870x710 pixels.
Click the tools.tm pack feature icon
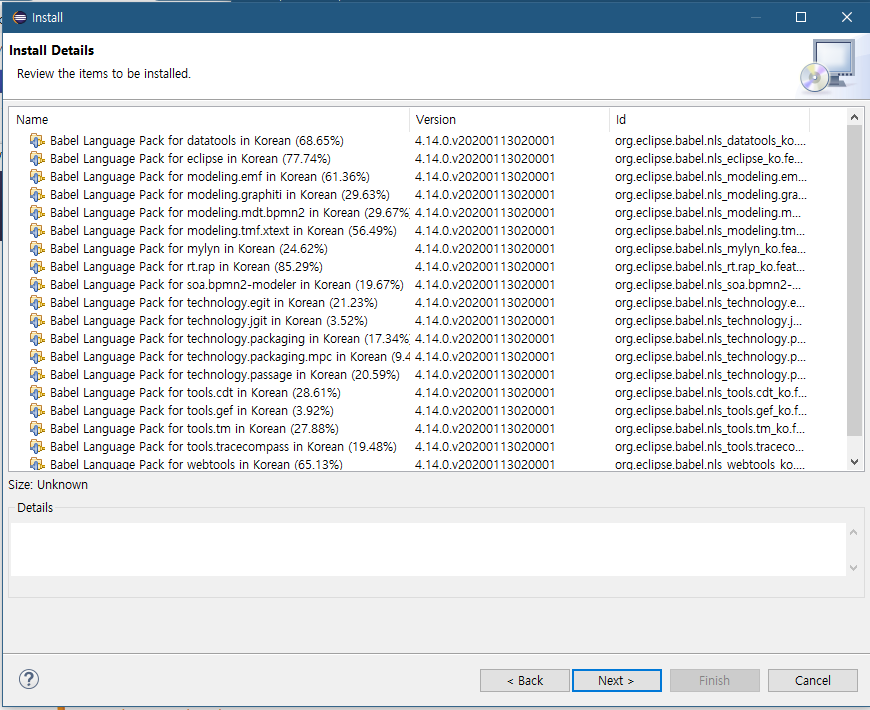coord(37,429)
